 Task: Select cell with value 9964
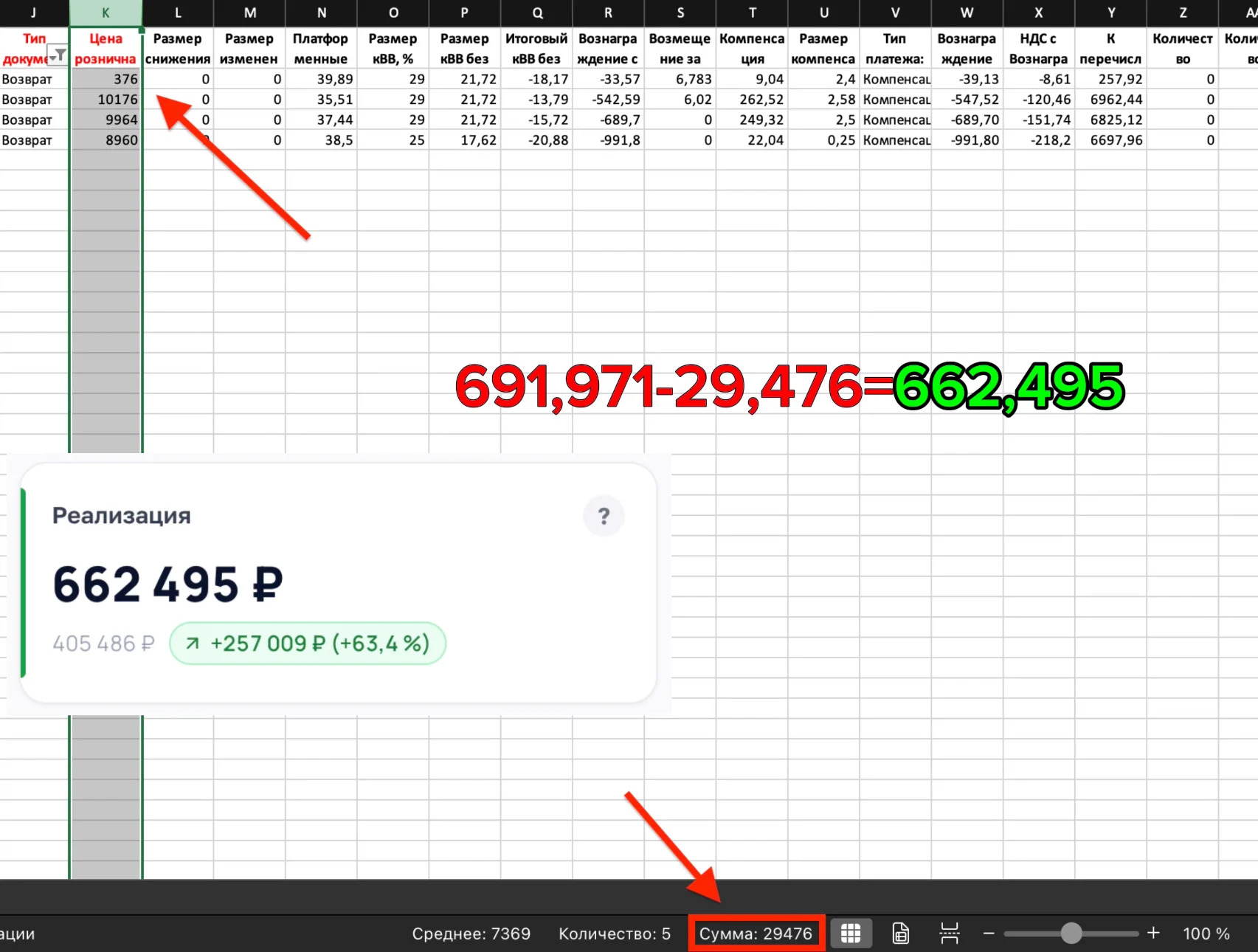coord(106,120)
